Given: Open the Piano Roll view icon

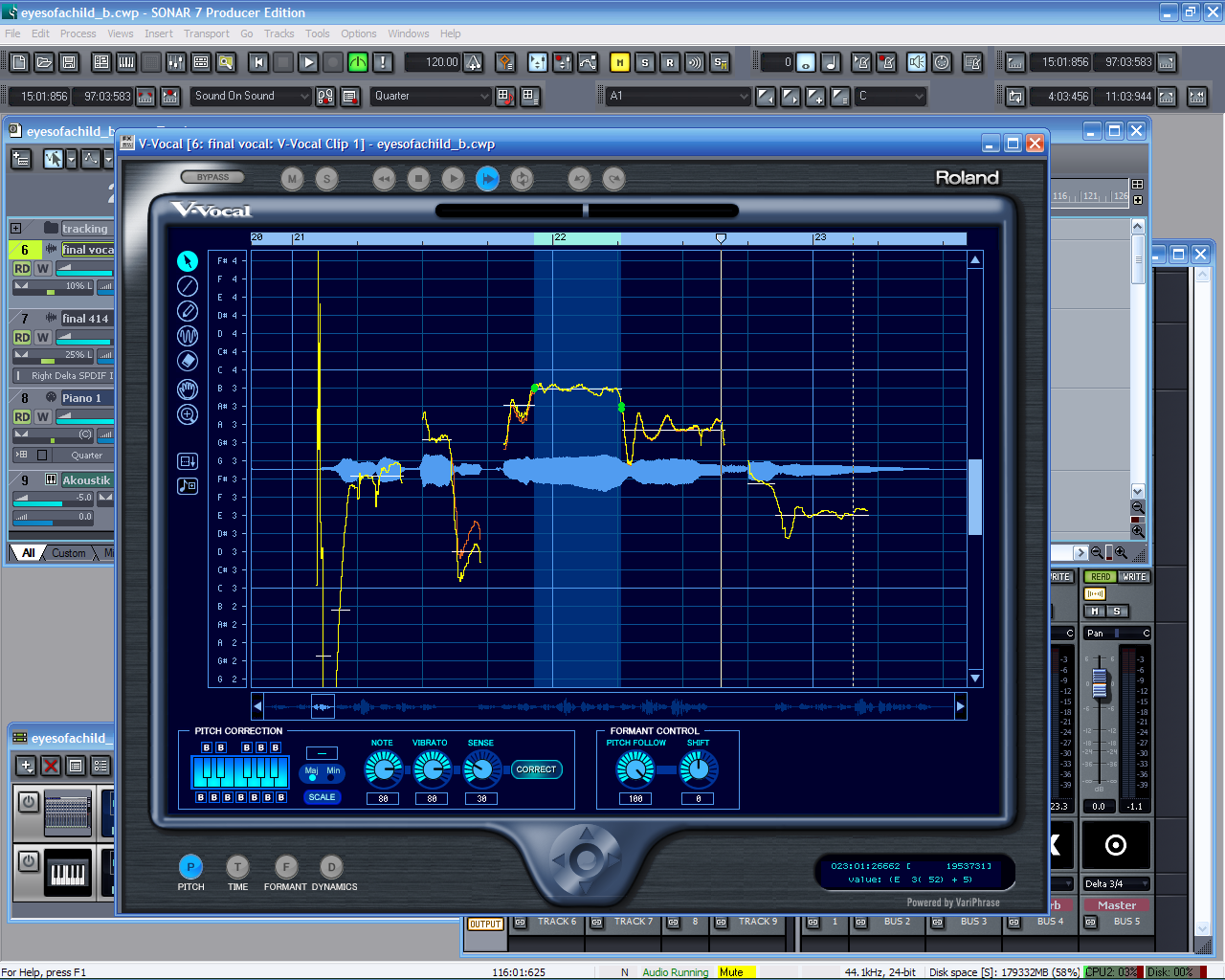Looking at the screenshot, I should 126,62.
